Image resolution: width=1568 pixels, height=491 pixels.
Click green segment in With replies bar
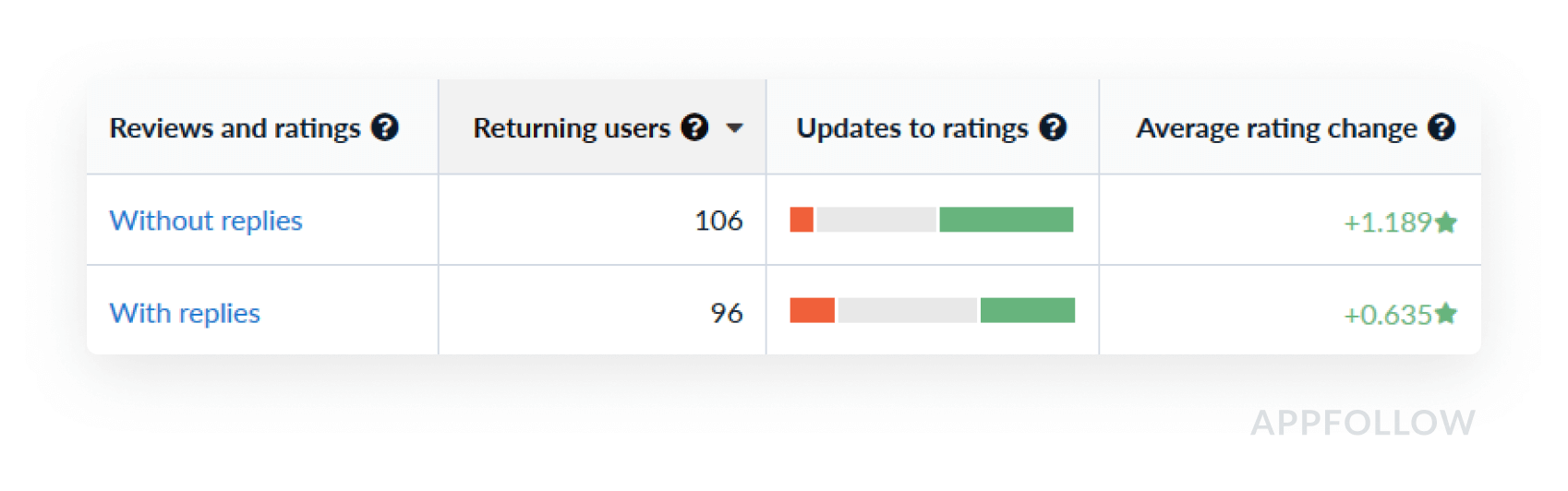pyautogui.click(x=1028, y=310)
